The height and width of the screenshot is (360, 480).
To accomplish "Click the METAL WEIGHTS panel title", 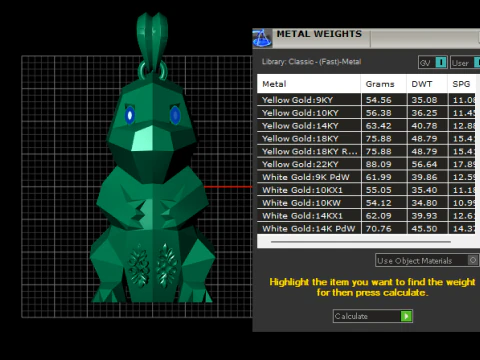I will (x=319, y=34).
